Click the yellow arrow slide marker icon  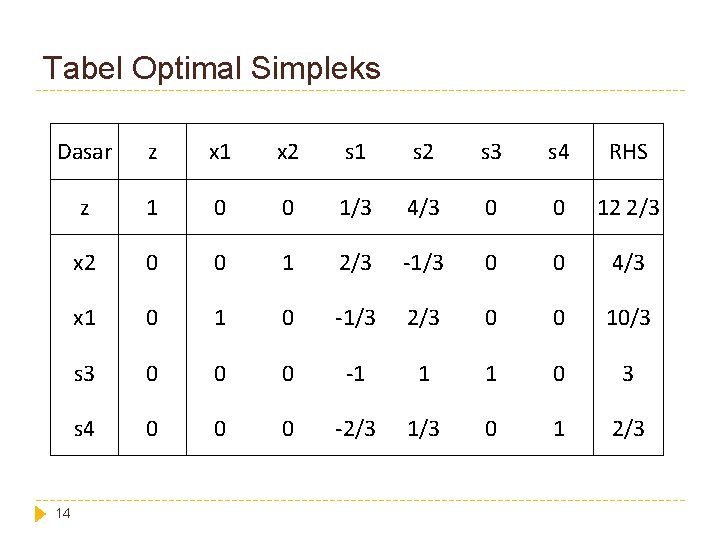tap(40, 513)
